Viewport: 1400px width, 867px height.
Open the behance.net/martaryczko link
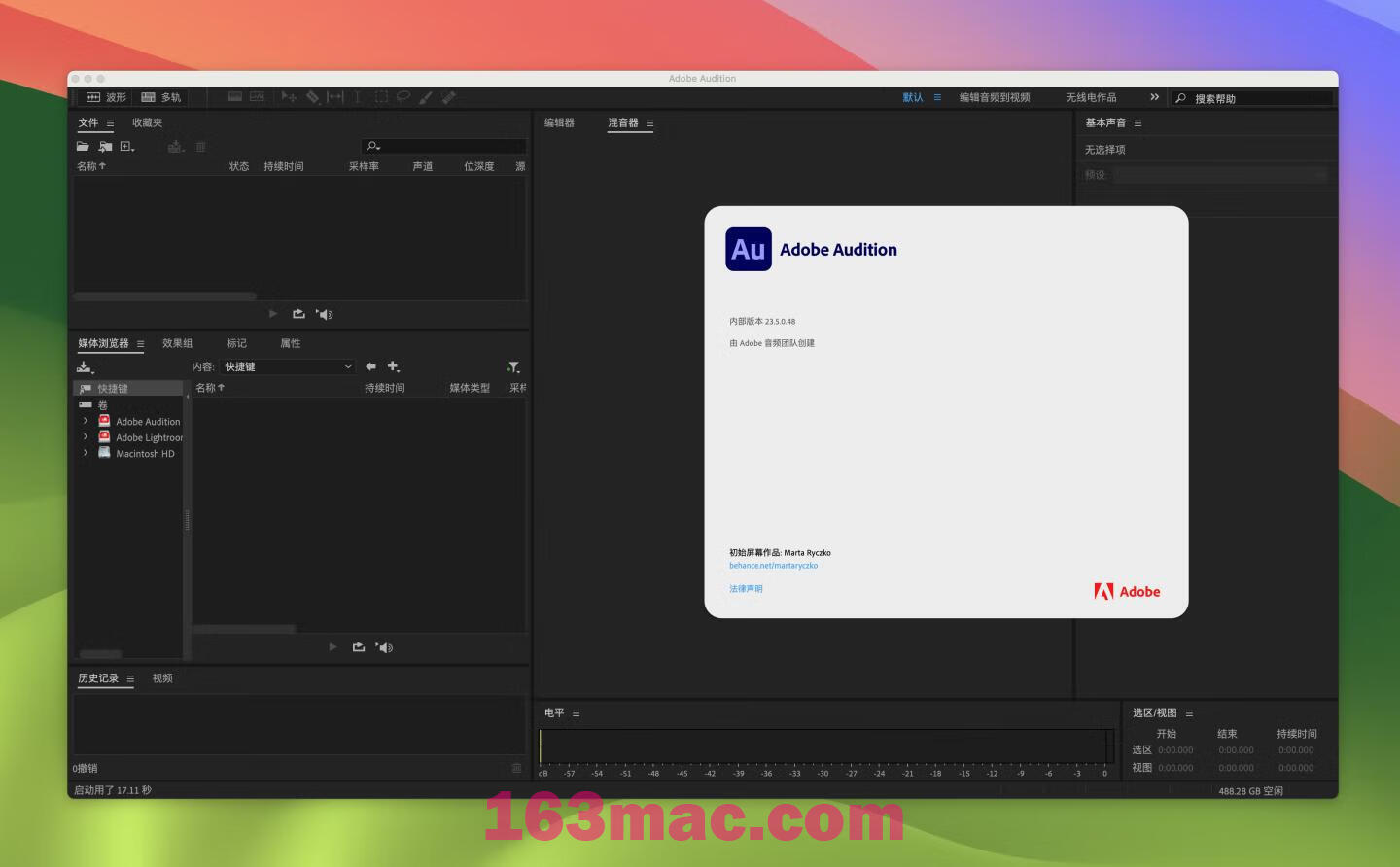[774, 566]
